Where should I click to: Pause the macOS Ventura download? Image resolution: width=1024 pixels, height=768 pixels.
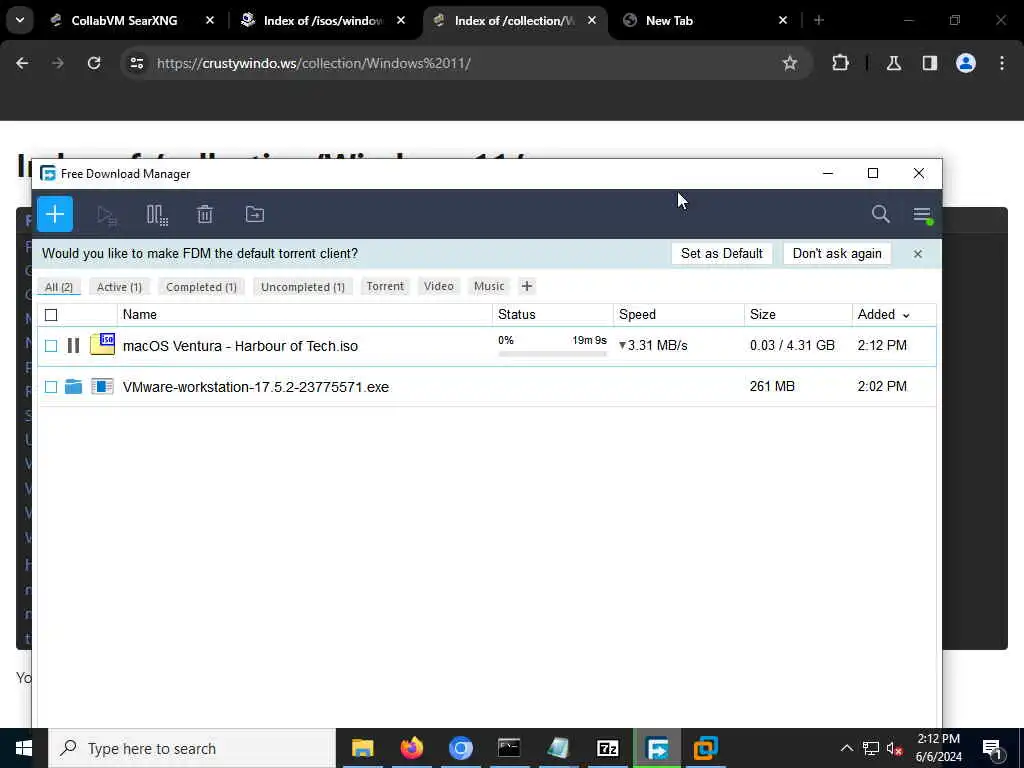(73, 345)
